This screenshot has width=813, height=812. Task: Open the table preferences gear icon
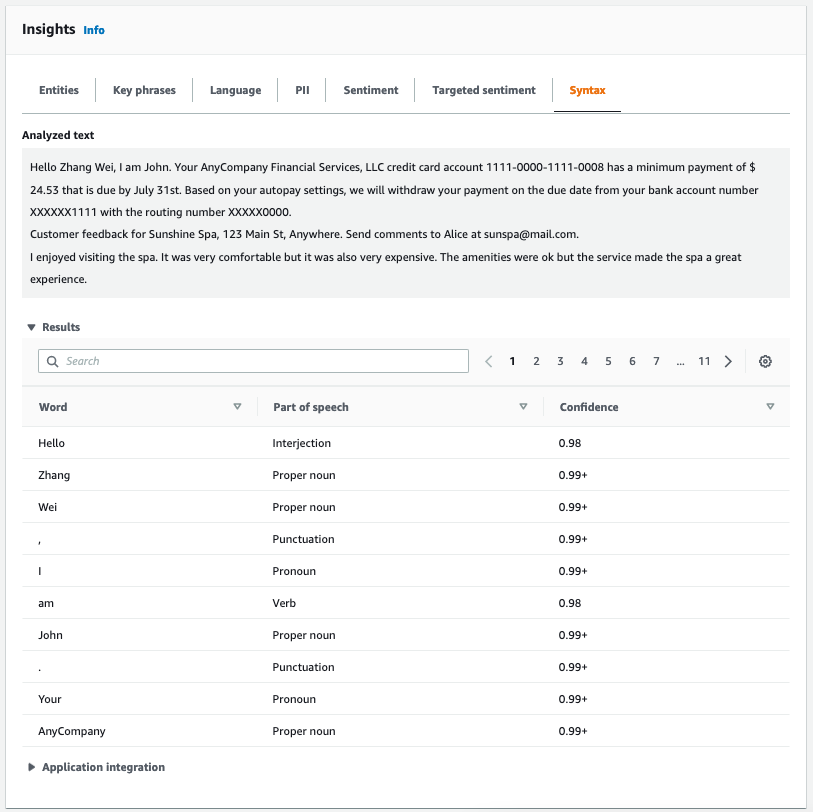[765, 361]
